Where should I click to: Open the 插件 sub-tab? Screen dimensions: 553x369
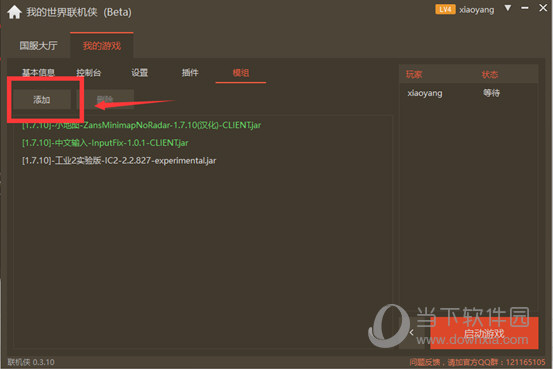click(x=190, y=73)
